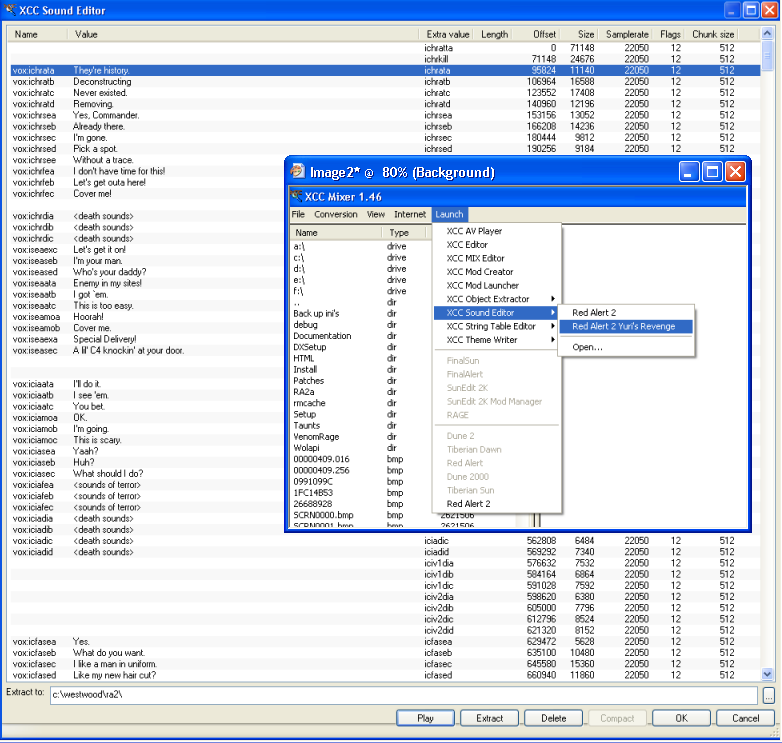Expand the XCC String Table Editor submenu
This screenshot has height=743, width=782.
(x=496, y=326)
